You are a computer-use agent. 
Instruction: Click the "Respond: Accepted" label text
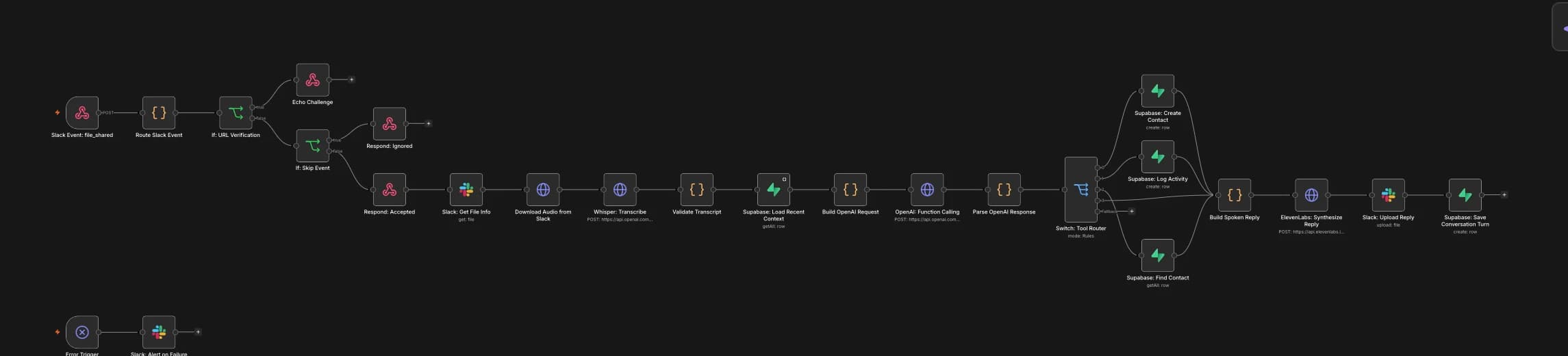390,212
